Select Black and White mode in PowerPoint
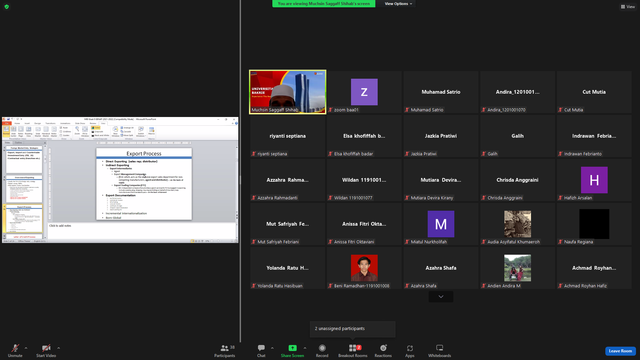 click(100, 136)
